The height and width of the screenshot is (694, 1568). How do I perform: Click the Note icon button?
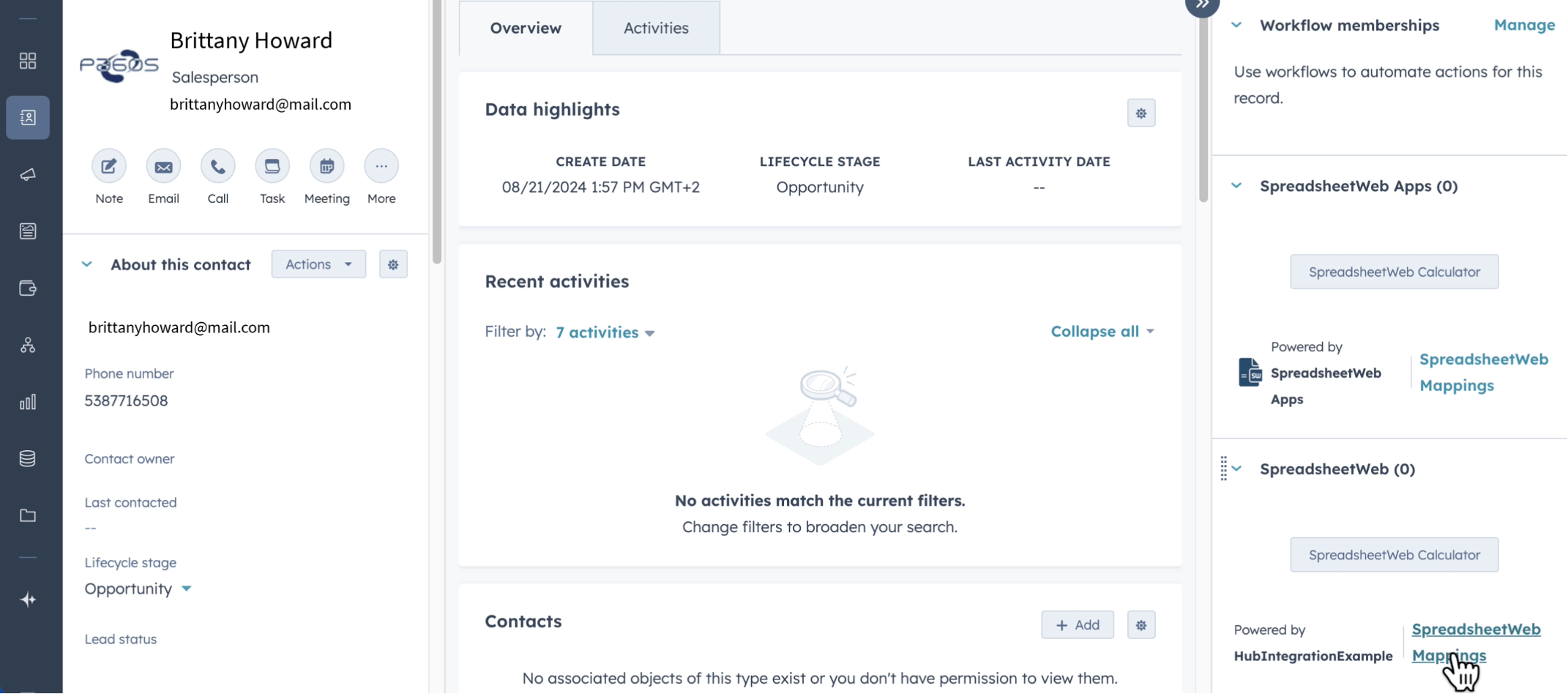(x=109, y=166)
